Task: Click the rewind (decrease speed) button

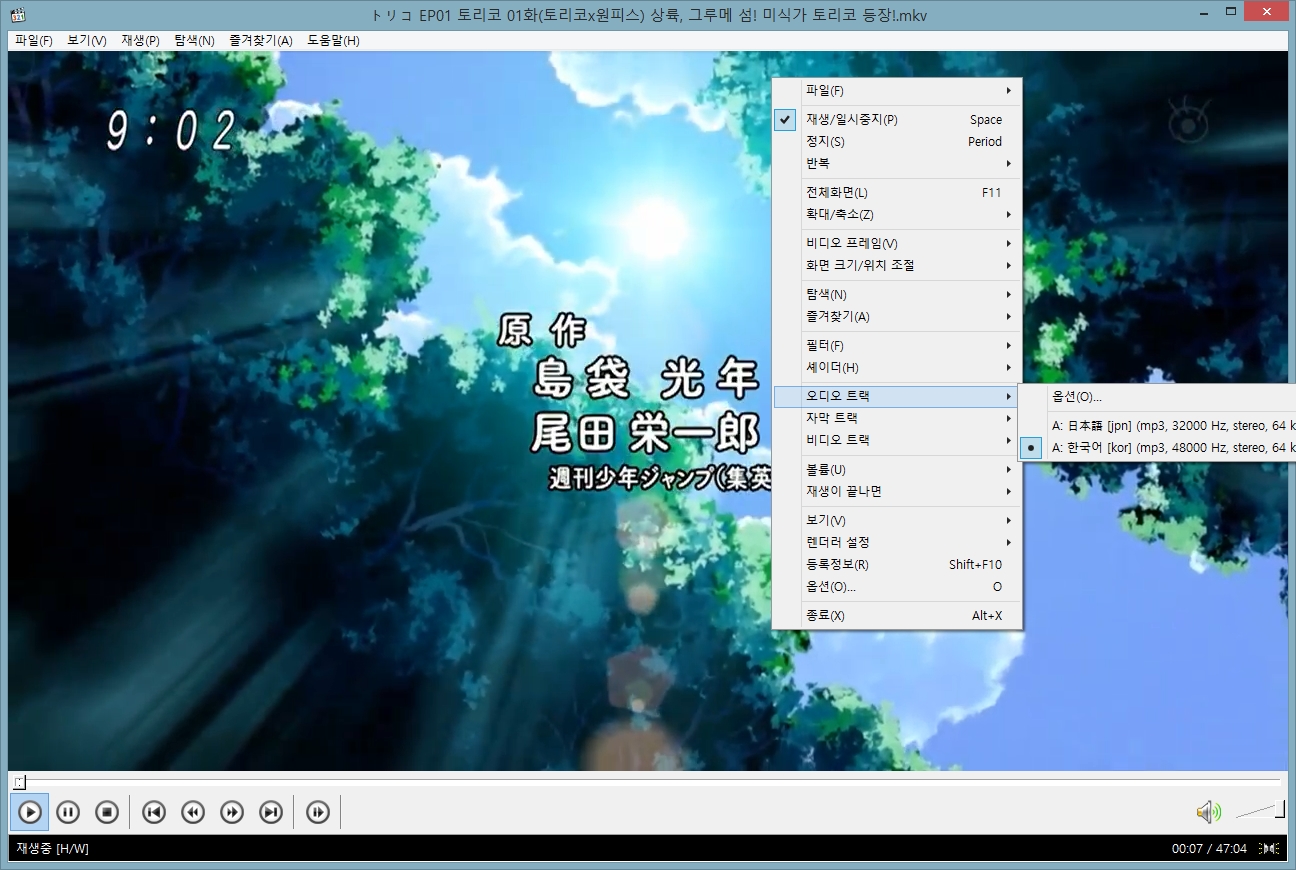Action: (x=193, y=812)
